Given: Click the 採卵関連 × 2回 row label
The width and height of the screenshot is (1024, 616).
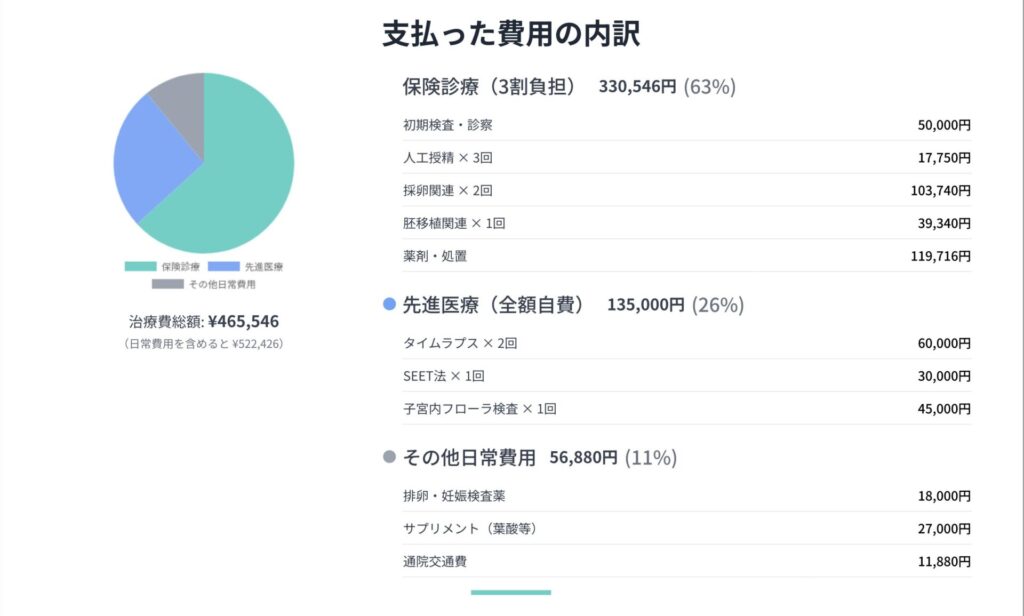Looking at the screenshot, I should (x=447, y=191).
